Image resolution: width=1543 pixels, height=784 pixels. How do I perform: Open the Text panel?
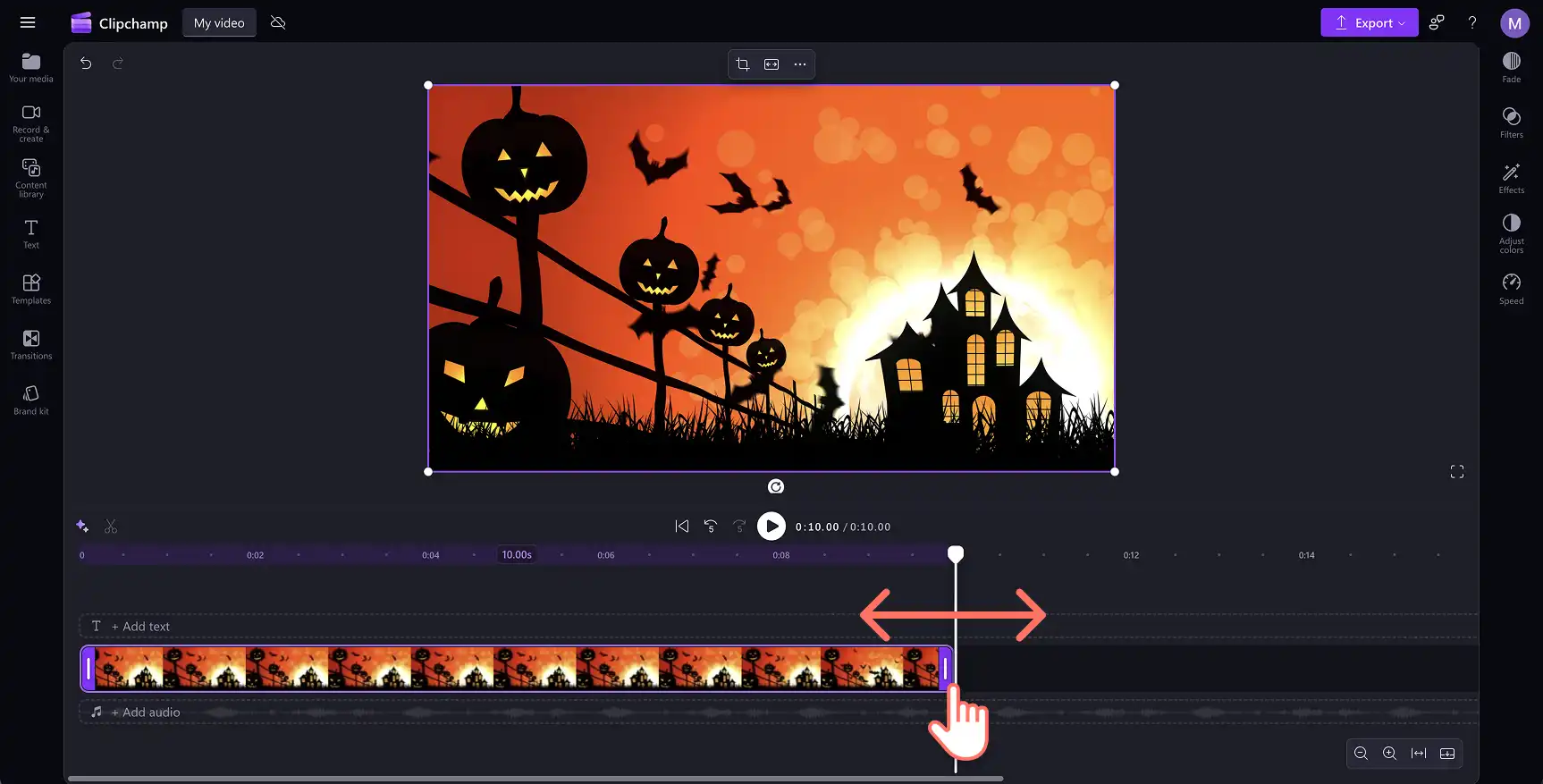pyautogui.click(x=31, y=234)
